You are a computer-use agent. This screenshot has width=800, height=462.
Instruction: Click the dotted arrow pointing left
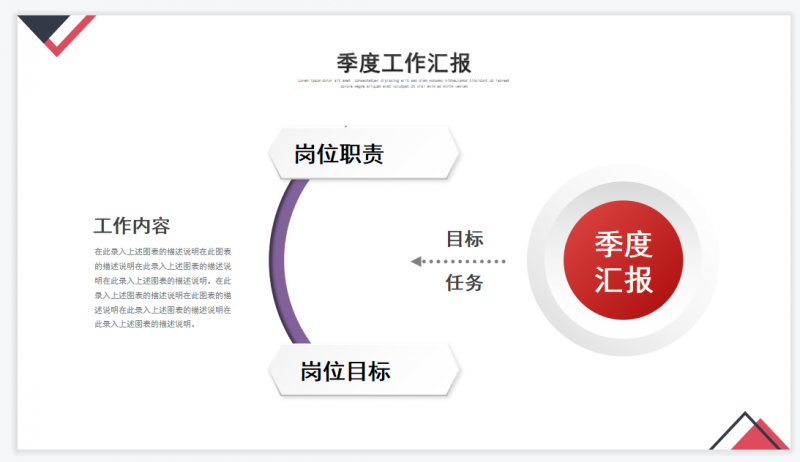458,262
